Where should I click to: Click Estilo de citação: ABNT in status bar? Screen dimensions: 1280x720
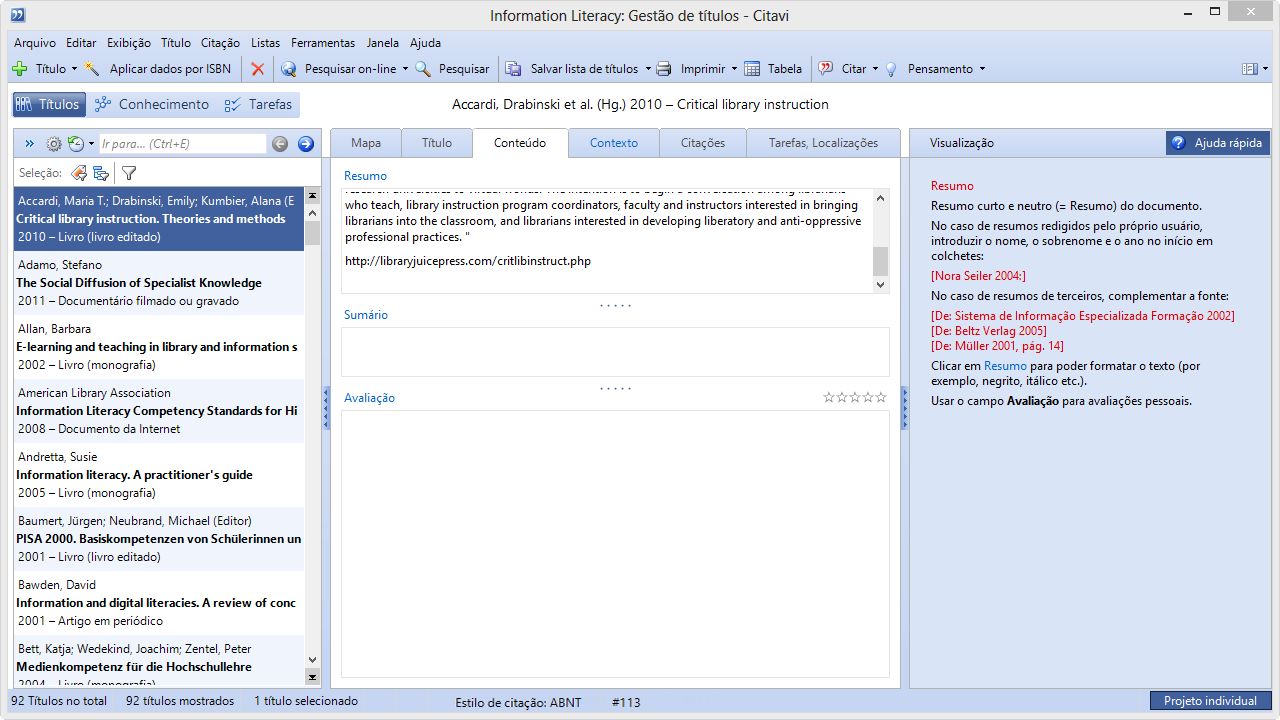tap(518, 702)
